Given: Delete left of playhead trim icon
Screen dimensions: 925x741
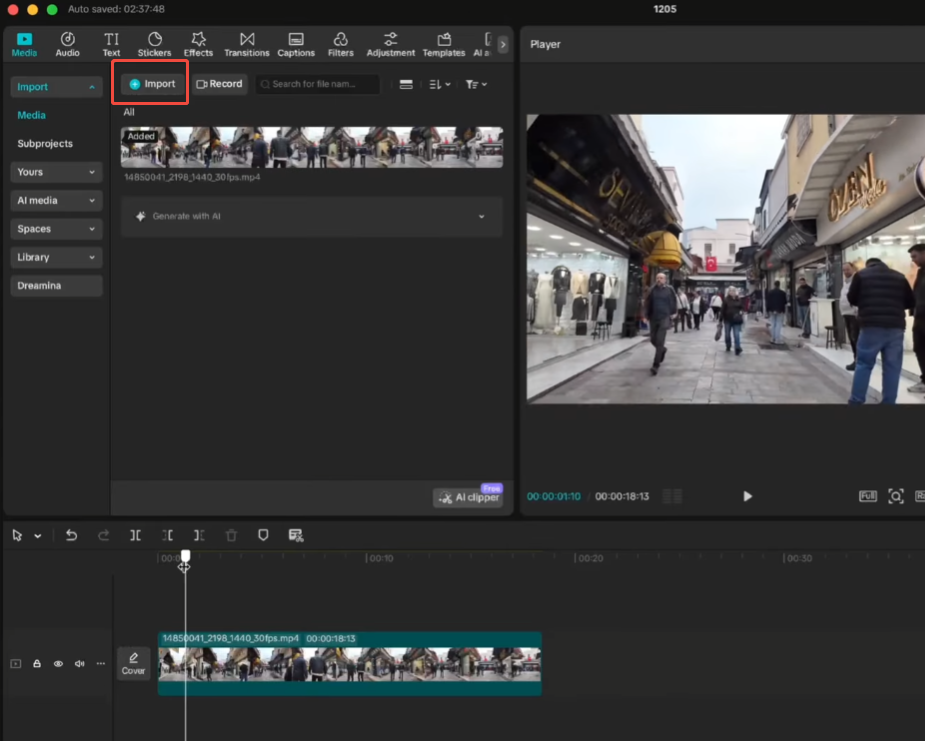Looking at the screenshot, I should pyautogui.click(x=168, y=535).
